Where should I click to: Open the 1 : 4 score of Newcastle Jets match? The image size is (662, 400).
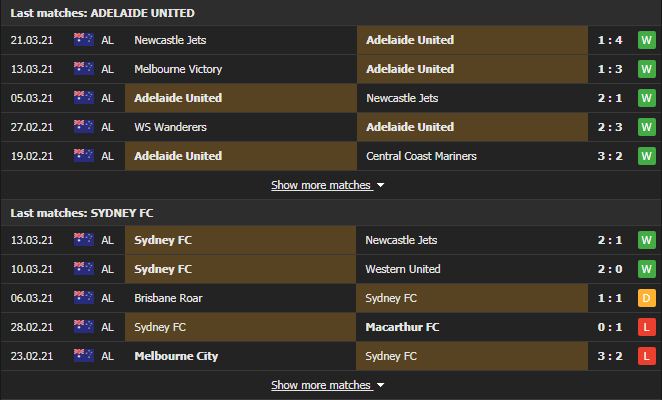[x=610, y=40]
